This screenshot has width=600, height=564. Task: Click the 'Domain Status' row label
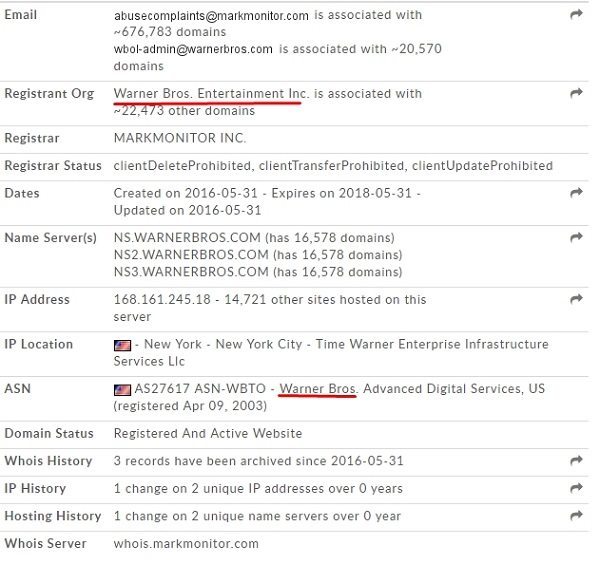(49, 433)
